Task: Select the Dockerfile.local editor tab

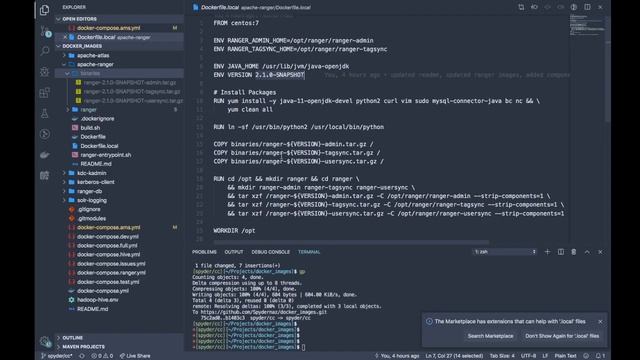Action: 252,7
